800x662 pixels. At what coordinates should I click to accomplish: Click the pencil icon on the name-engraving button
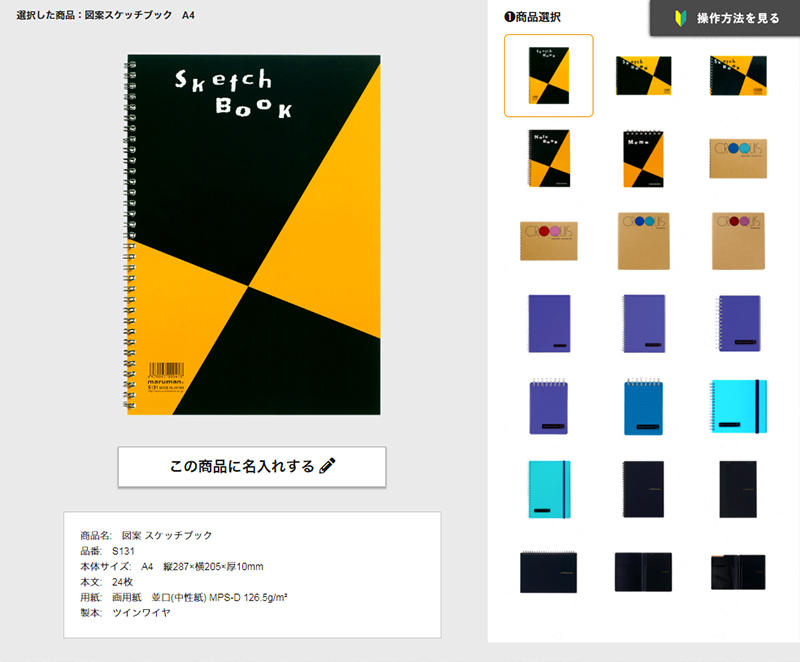(x=327, y=466)
